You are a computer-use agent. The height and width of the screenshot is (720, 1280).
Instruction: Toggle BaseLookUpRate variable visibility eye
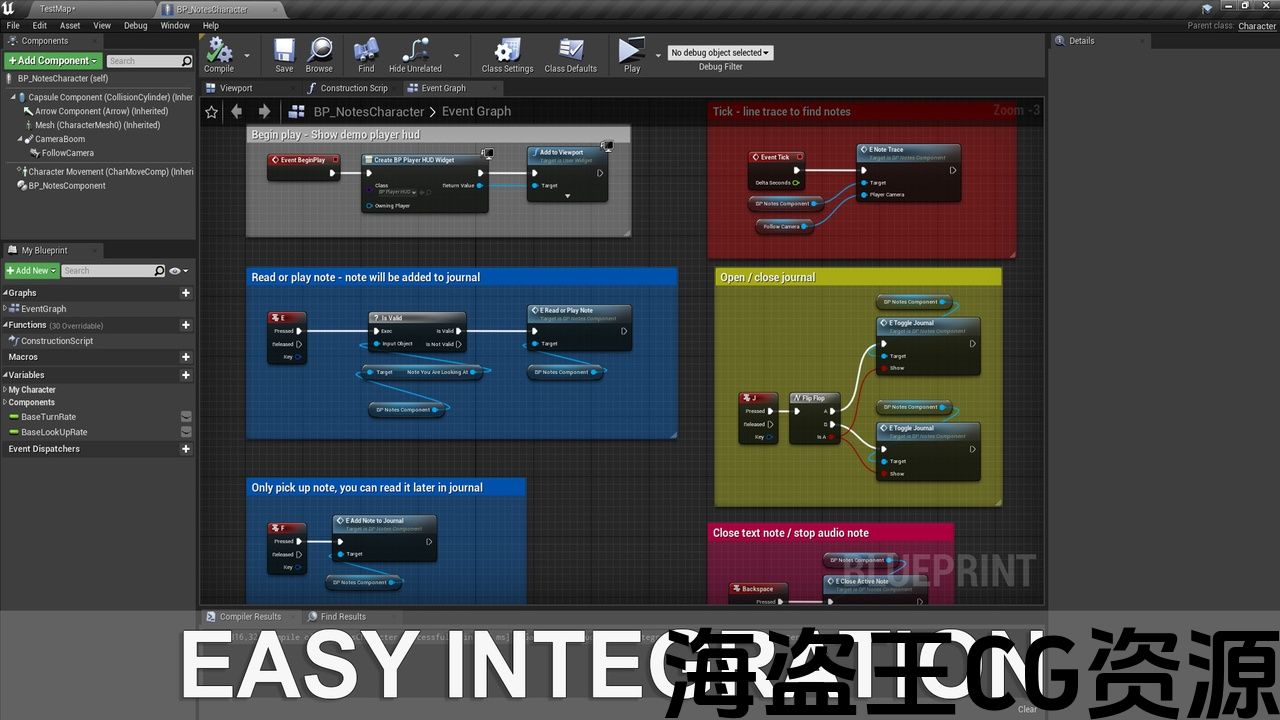click(x=186, y=432)
